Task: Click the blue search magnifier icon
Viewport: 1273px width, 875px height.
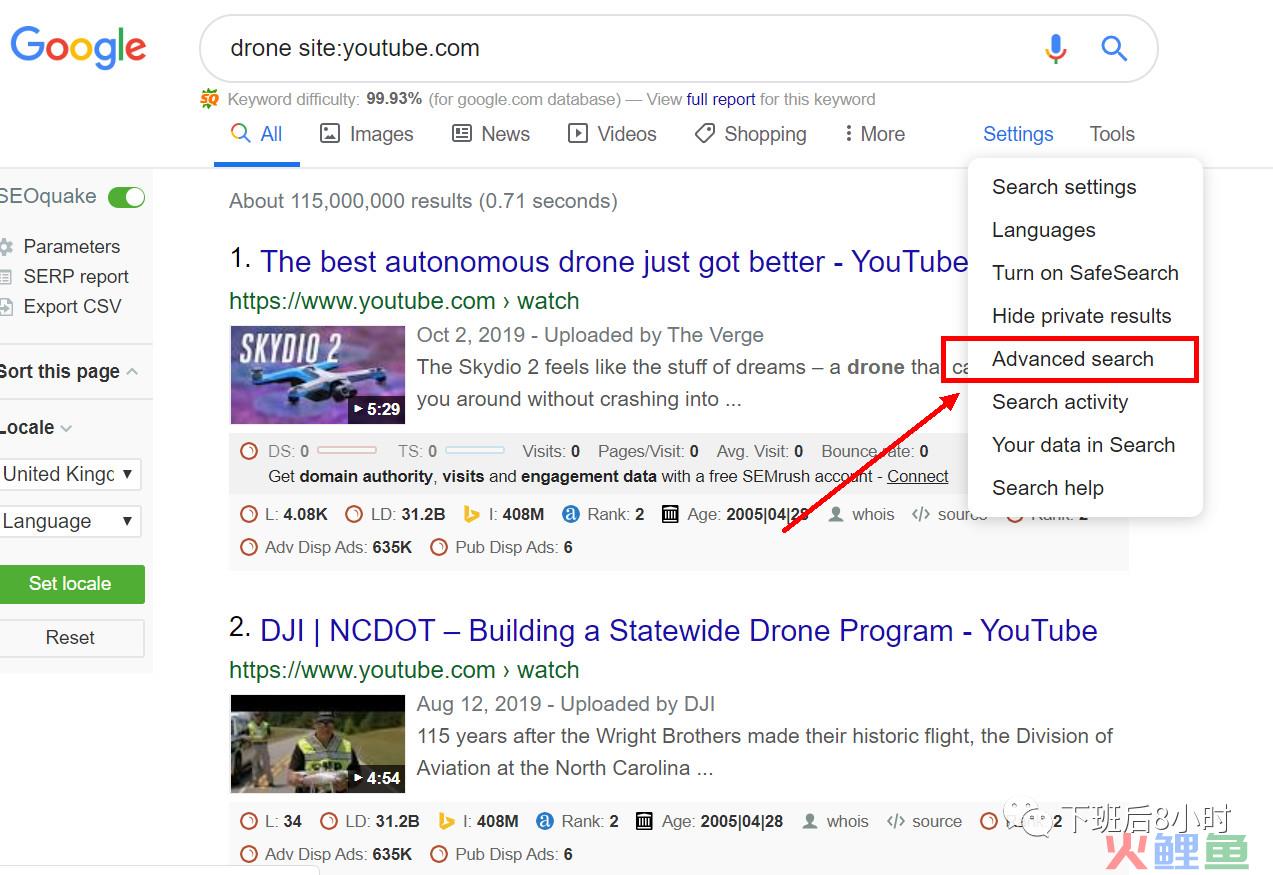Action: click(x=1114, y=48)
